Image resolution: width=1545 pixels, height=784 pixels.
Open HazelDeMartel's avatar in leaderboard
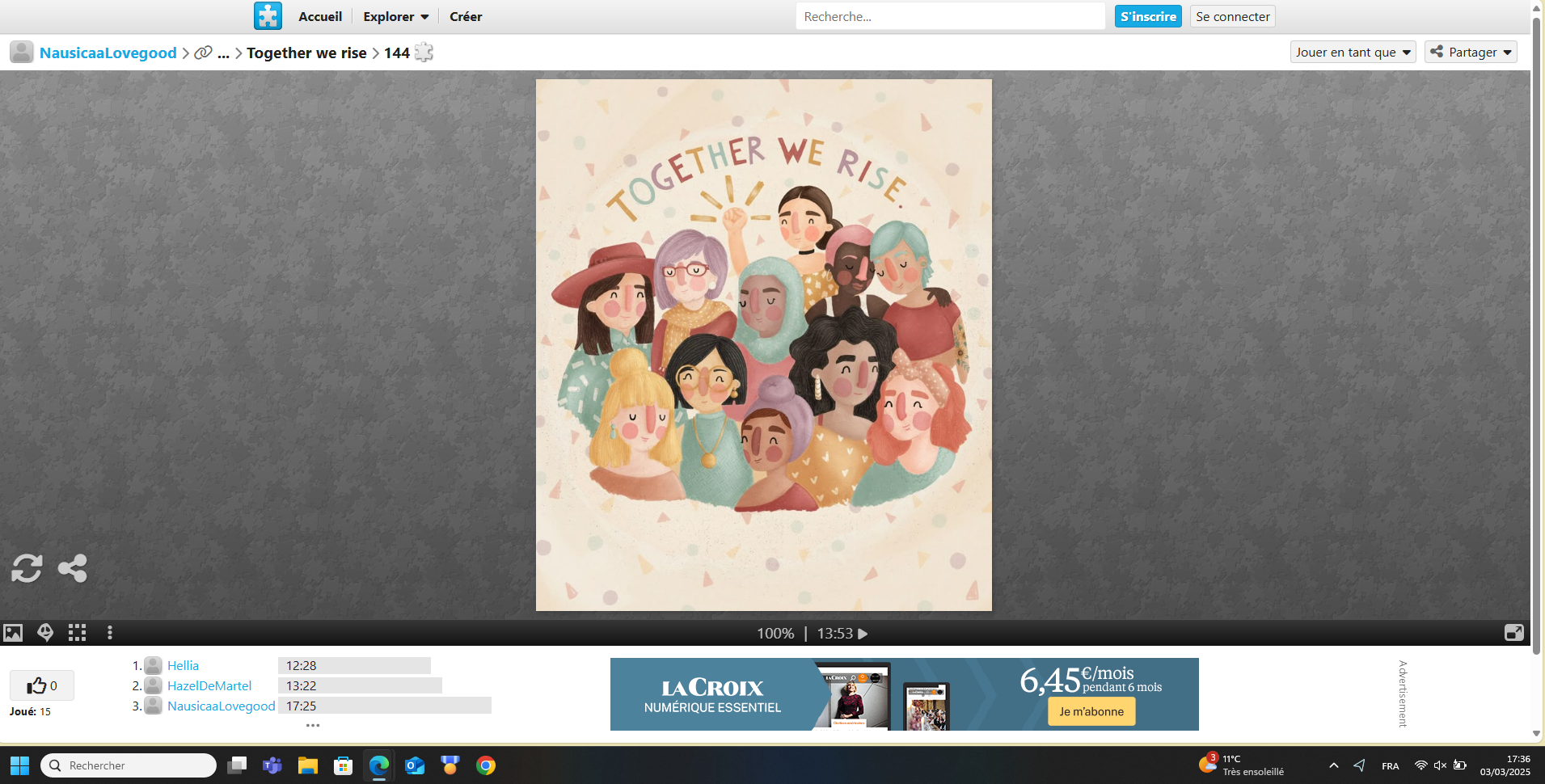153,685
